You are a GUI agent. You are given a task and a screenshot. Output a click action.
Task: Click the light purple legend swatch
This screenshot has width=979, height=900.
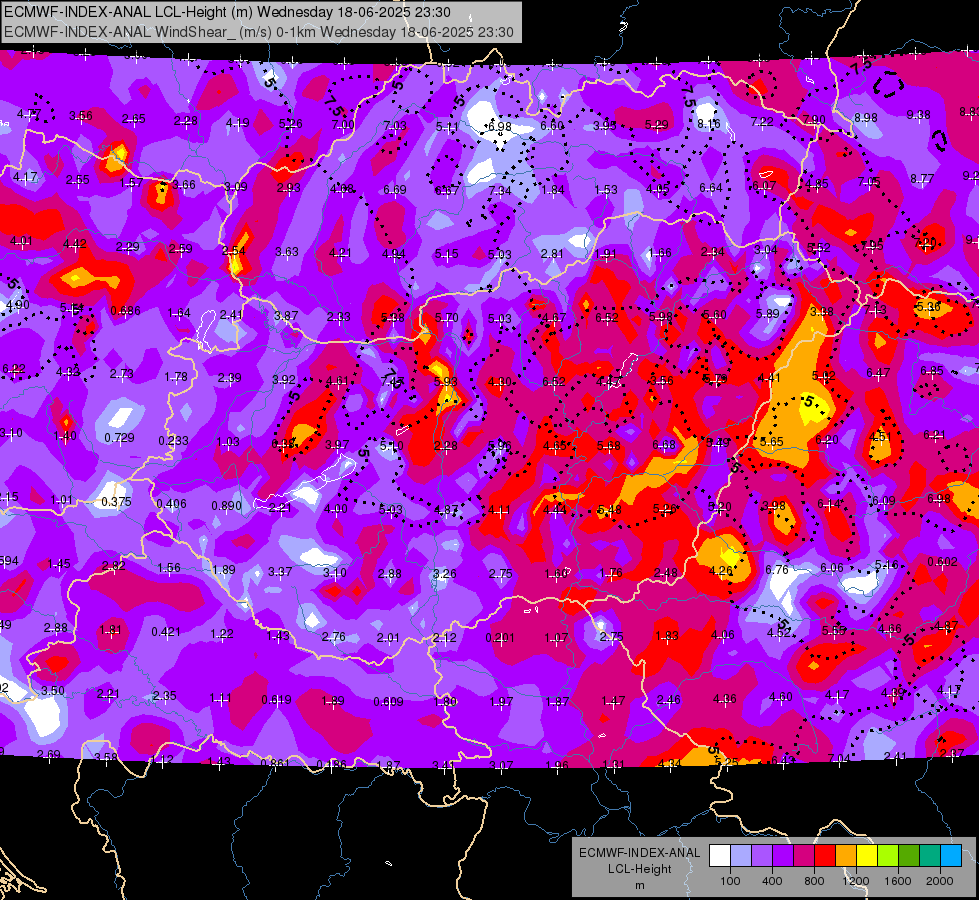coord(762,856)
